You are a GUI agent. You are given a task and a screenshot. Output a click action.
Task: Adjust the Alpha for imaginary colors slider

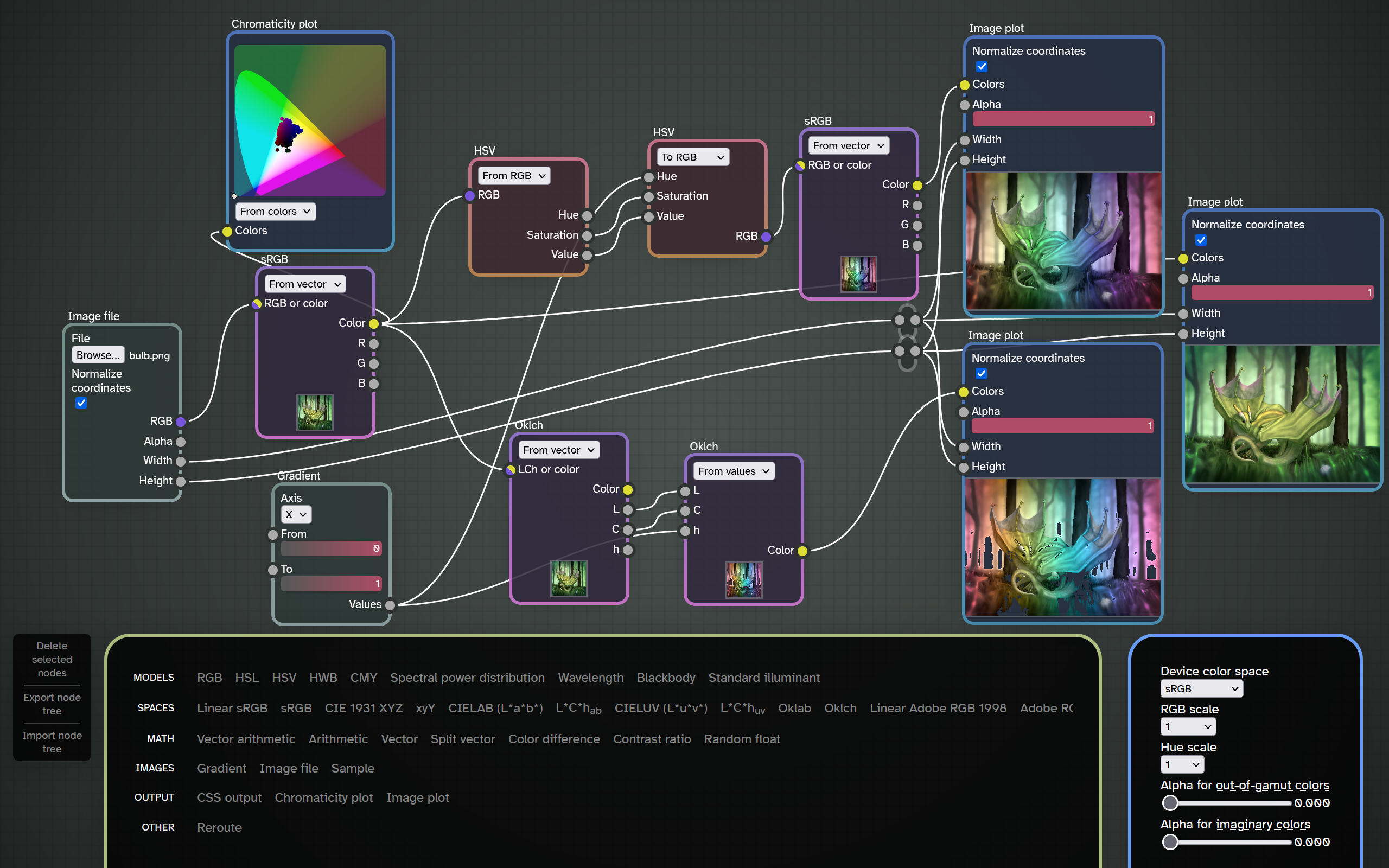(1226, 842)
